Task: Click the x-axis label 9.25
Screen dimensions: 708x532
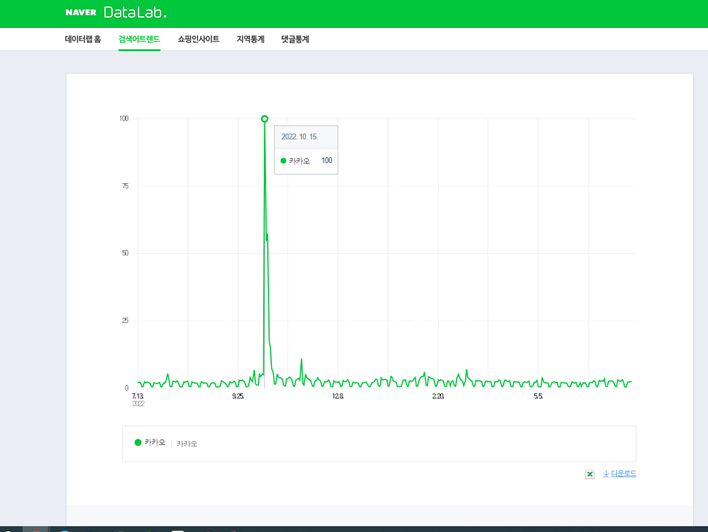Action: tap(238, 396)
